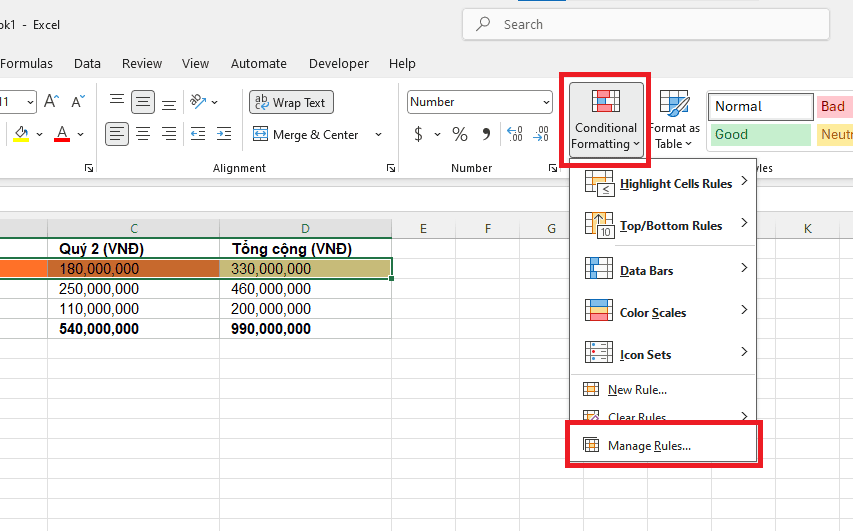Viewport: 853px width, 531px height.
Task: Choose New Rule... menu entry
Action: point(663,390)
